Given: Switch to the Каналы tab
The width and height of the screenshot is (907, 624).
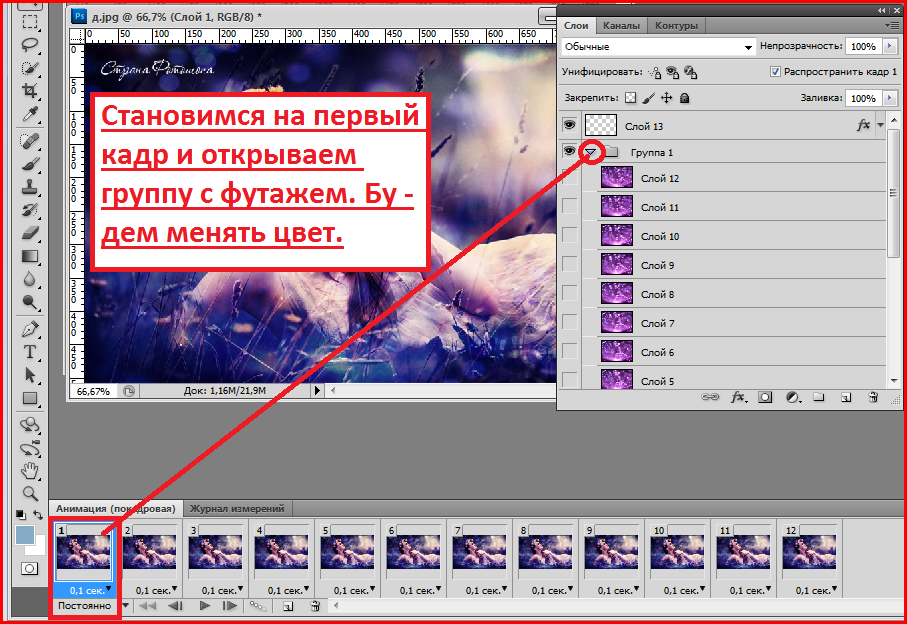Looking at the screenshot, I should coord(621,25).
